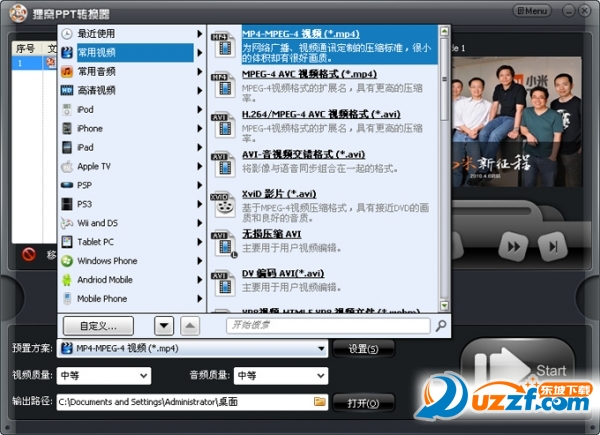
Task: Click the 自定义... customize button
Action: click(98, 326)
